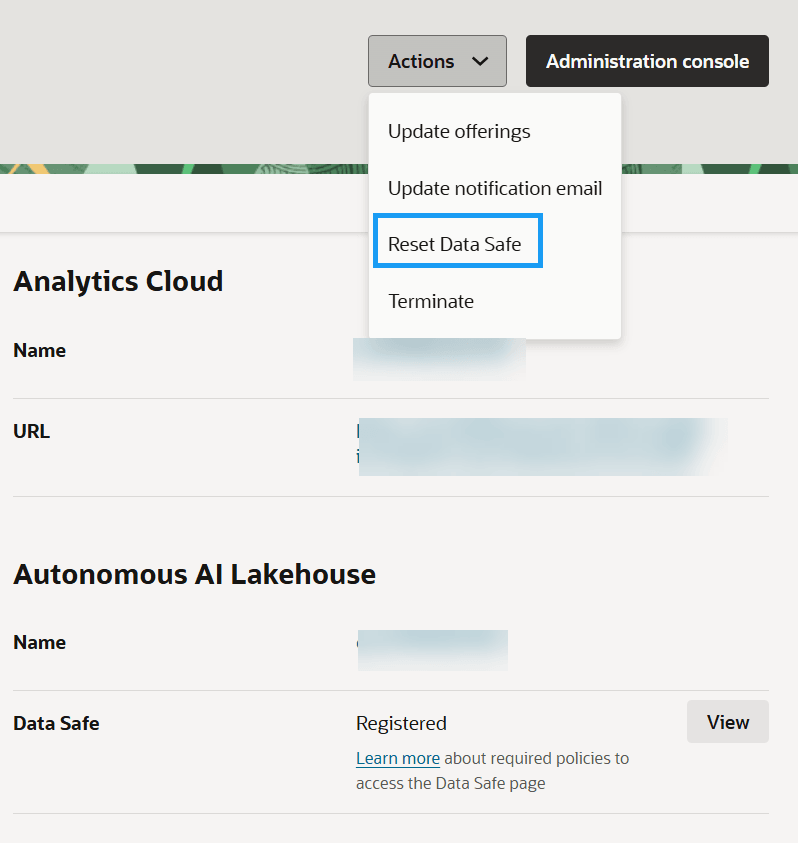Click the Data Safe row label
The height and width of the screenshot is (843, 798).
point(56,722)
